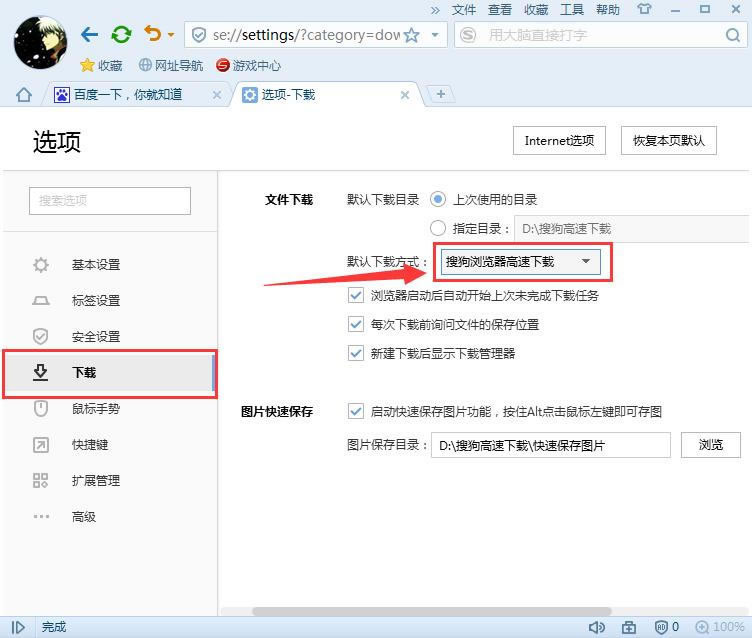Open the 默认下载方式 dropdown
This screenshot has height=638, width=752.
point(521,262)
